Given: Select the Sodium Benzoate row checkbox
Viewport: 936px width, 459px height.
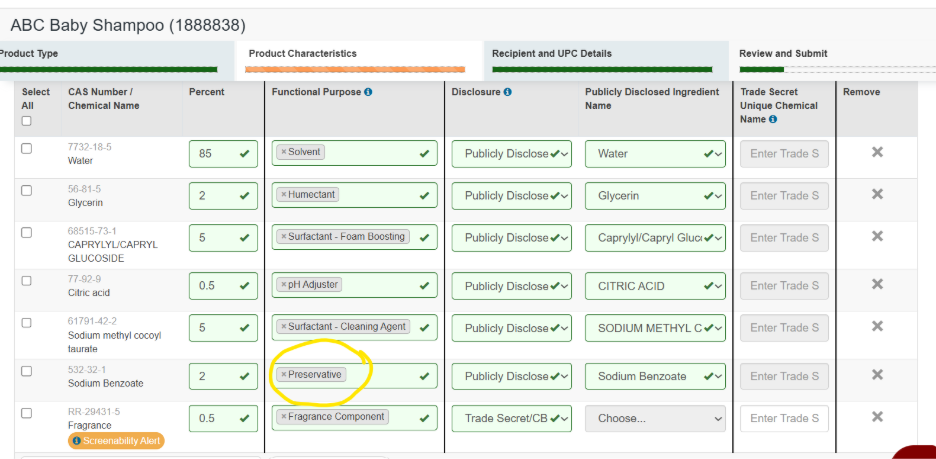Looking at the screenshot, I should click(27, 371).
